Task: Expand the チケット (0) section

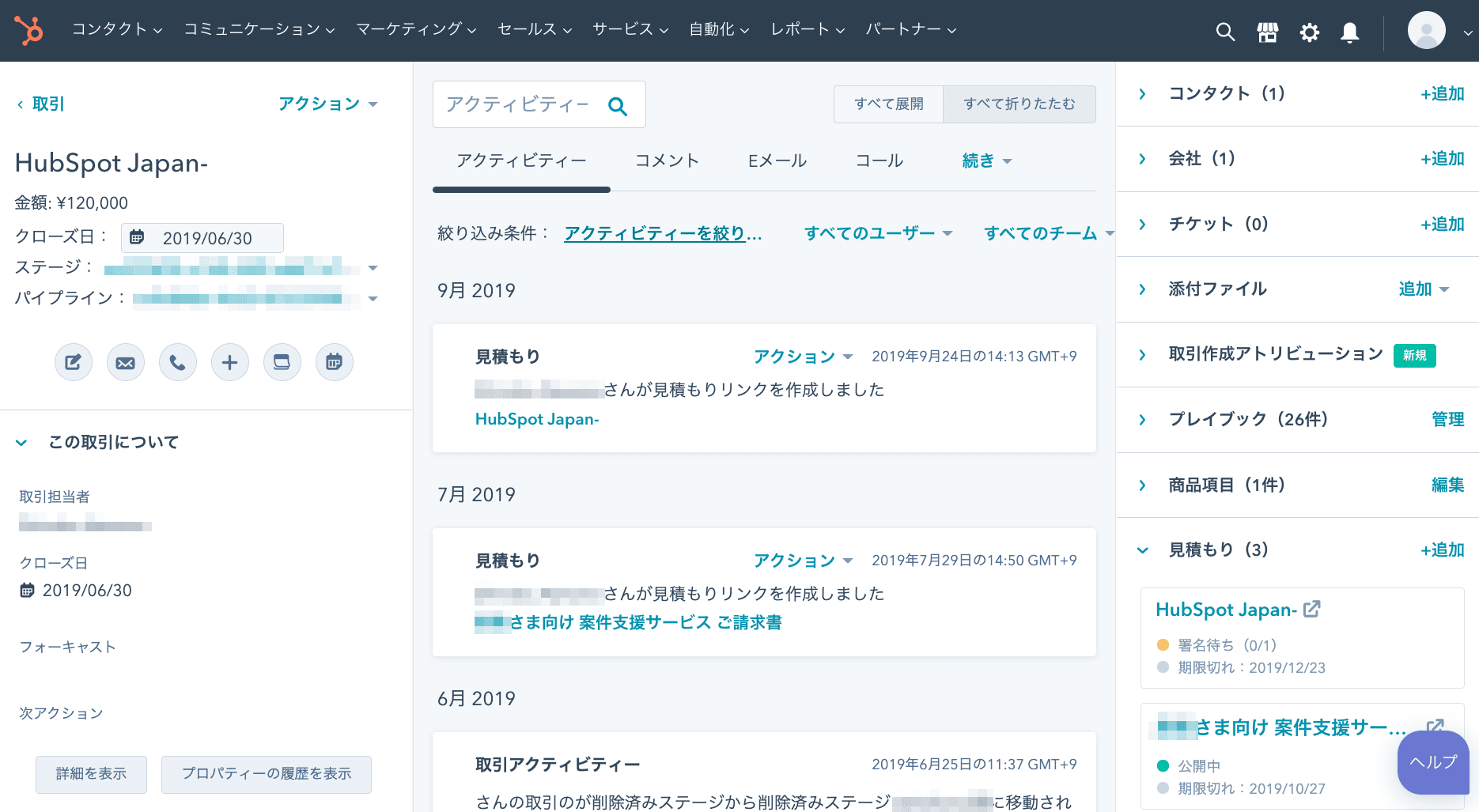Action: (1142, 225)
